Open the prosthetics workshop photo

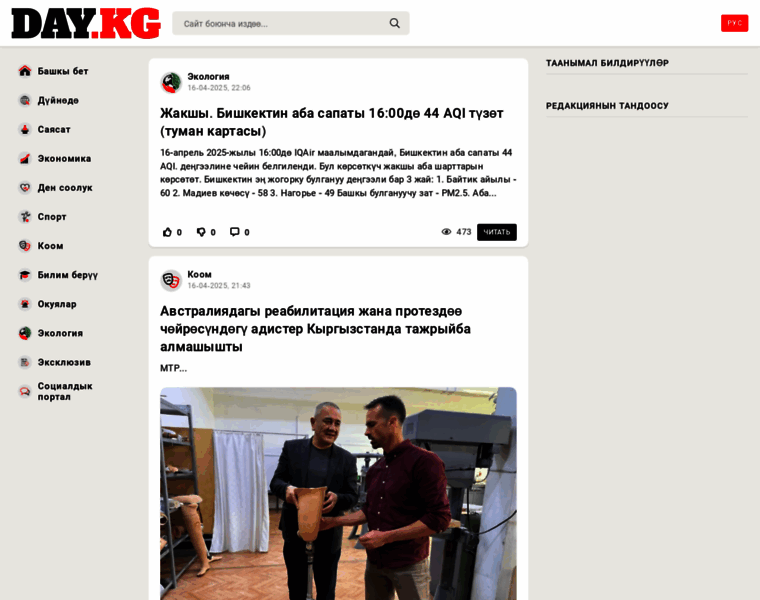(x=338, y=493)
